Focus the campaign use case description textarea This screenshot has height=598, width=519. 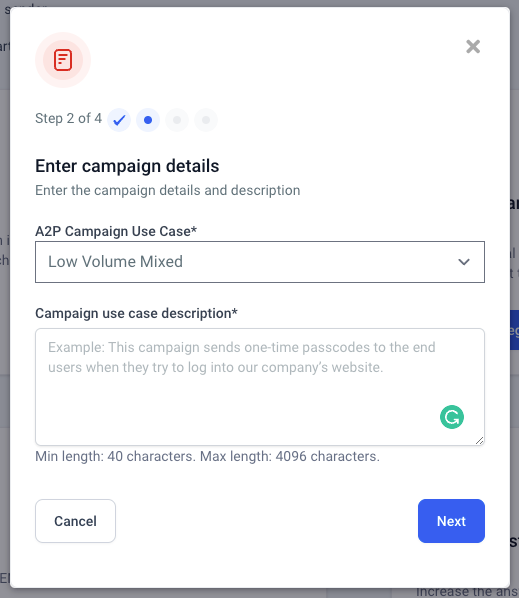click(260, 387)
